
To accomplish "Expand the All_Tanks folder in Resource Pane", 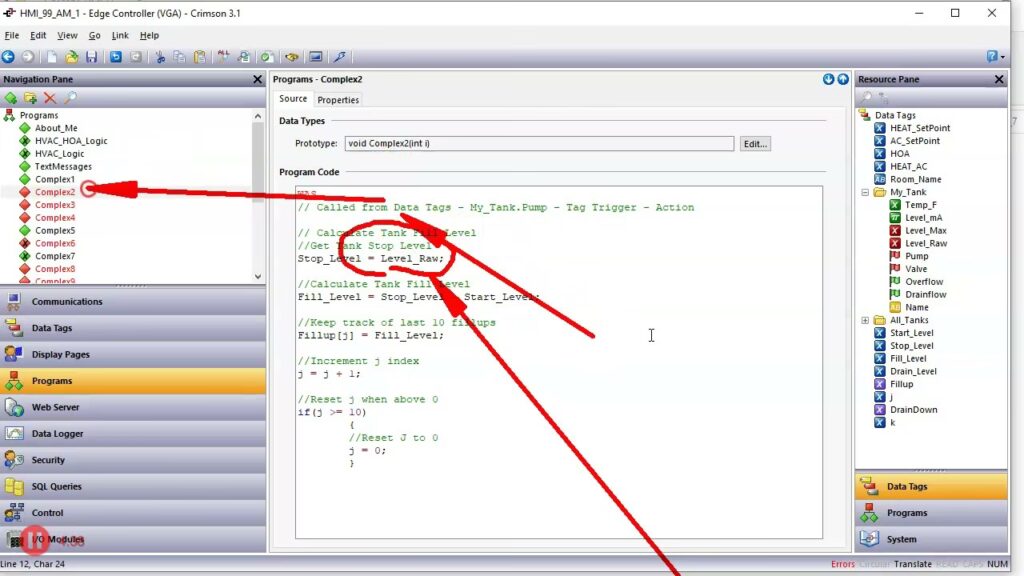I will point(865,320).
